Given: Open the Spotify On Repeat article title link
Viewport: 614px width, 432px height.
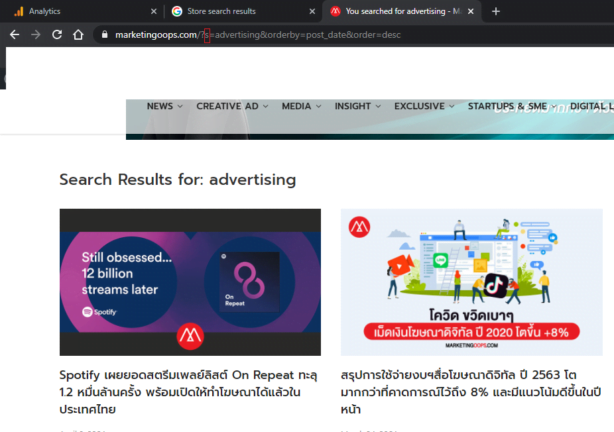Looking at the screenshot, I should [188, 392].
